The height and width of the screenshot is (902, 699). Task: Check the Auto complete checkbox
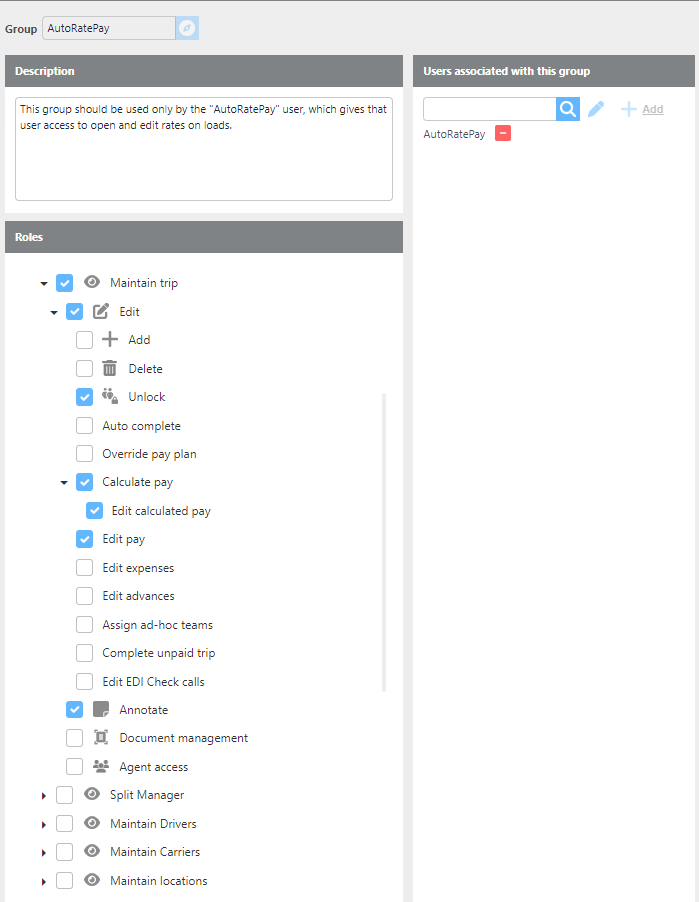[x=85, y=426]
